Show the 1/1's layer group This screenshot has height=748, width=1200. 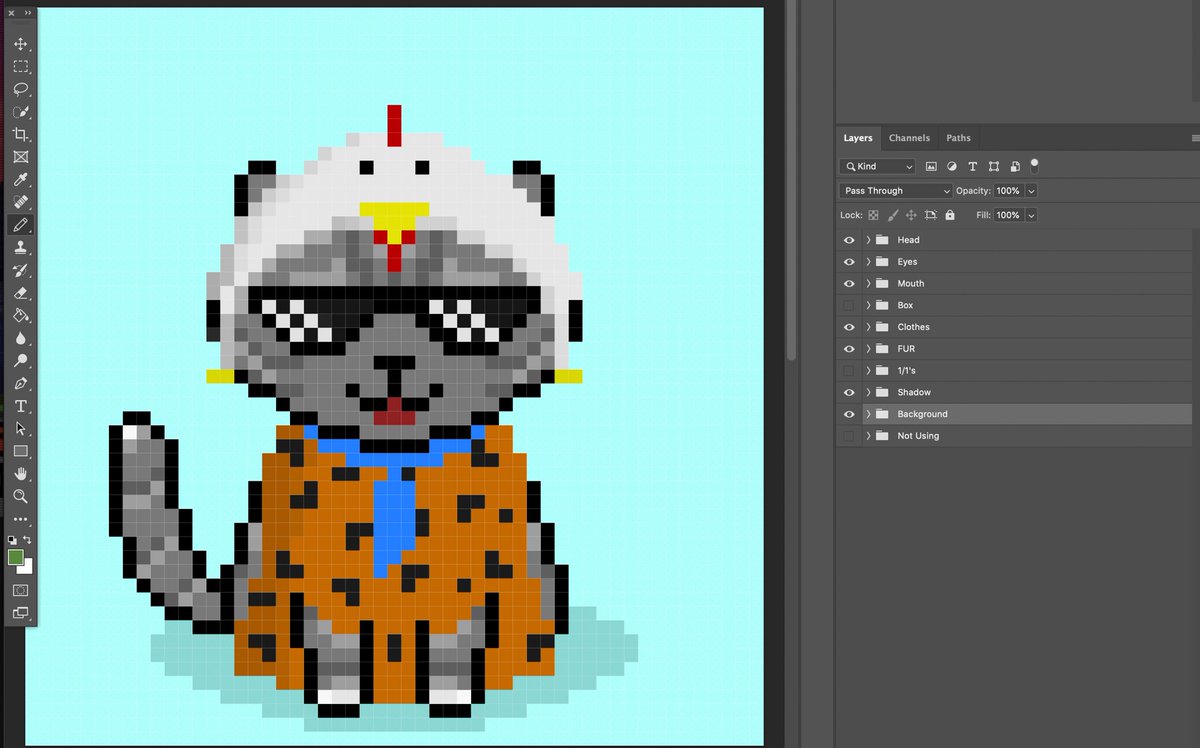849,371
